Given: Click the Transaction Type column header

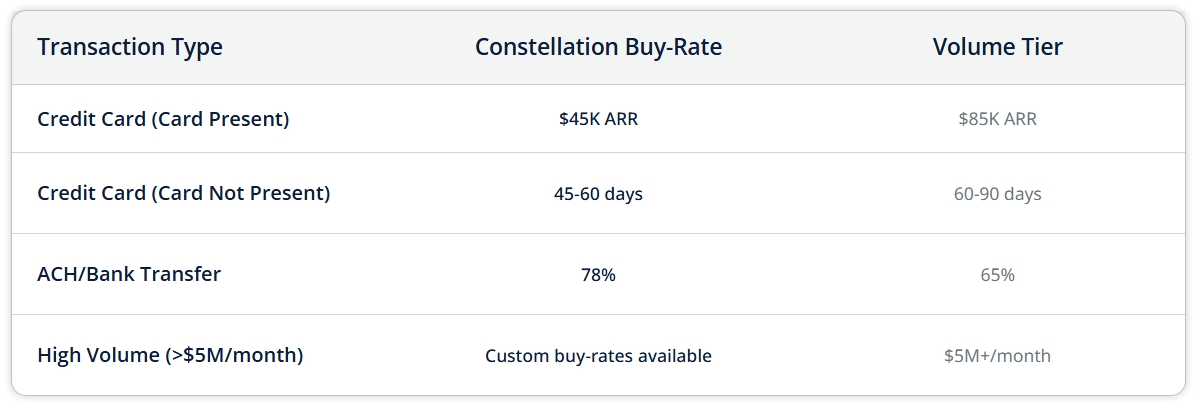Looking at the screenshot, I should pos(130,47).
